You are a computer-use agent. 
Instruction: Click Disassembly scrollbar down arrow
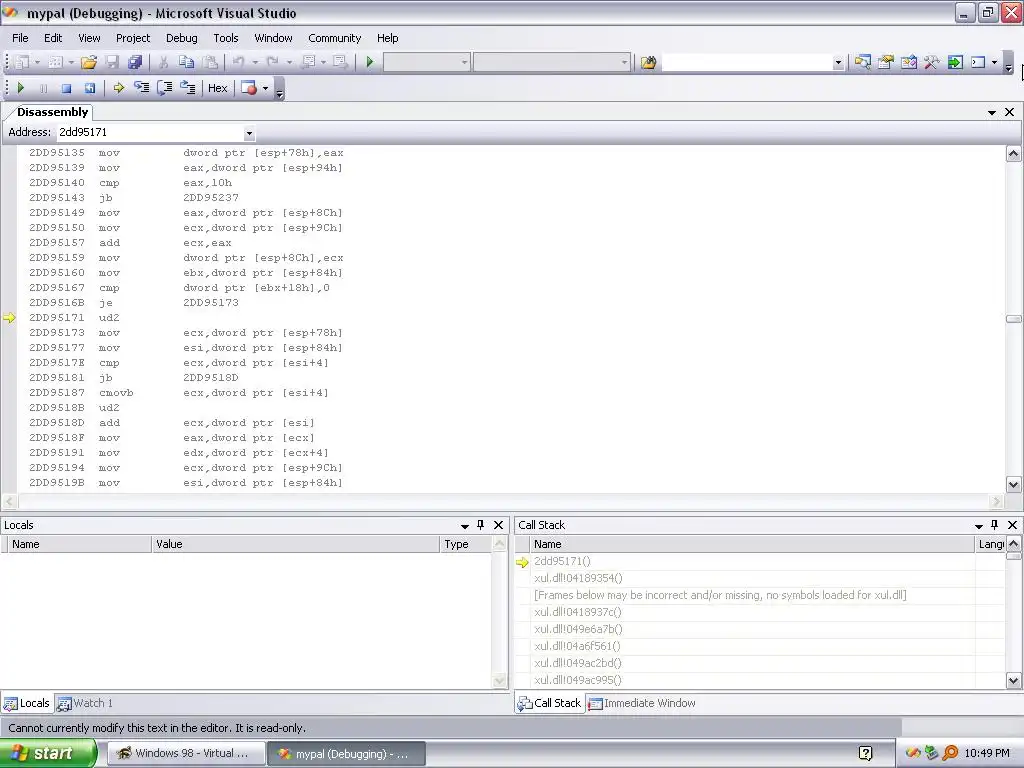coord(1014,485)
